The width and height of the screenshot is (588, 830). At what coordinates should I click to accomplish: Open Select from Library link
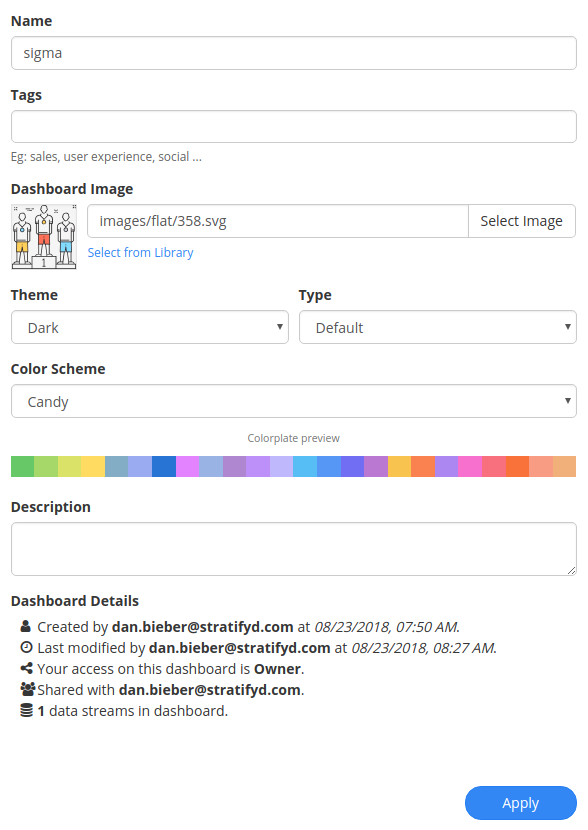[x=140, y=252]
